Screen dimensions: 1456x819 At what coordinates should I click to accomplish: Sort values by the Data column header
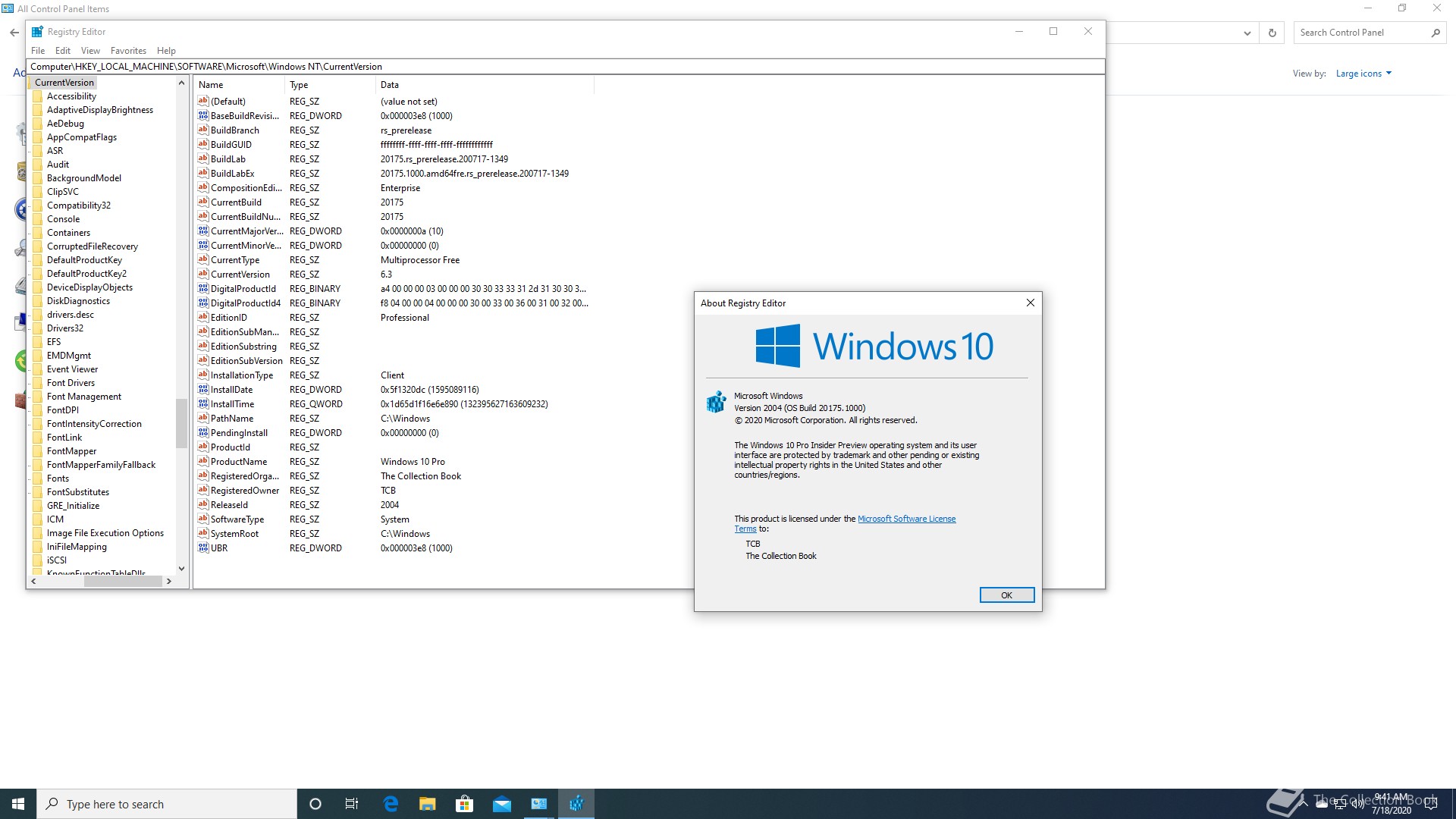485,85
